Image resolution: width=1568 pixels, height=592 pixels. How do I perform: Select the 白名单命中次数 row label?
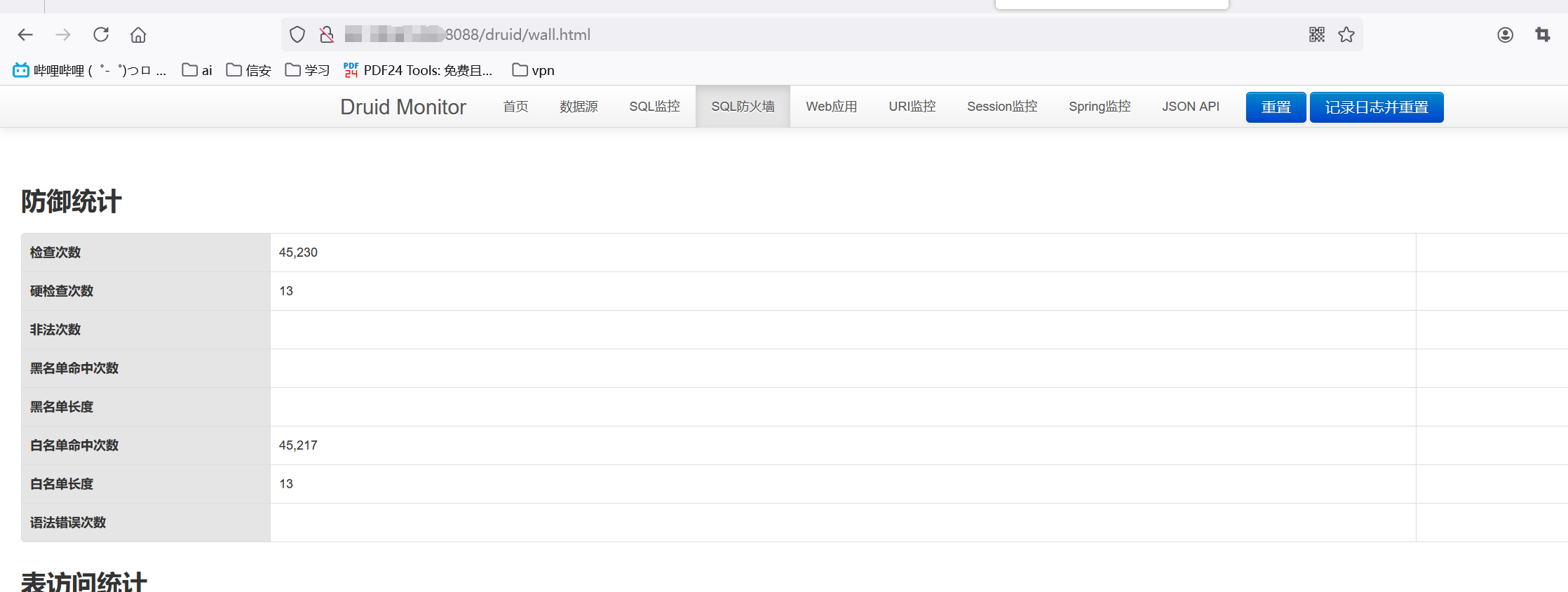tap(74, 445)
